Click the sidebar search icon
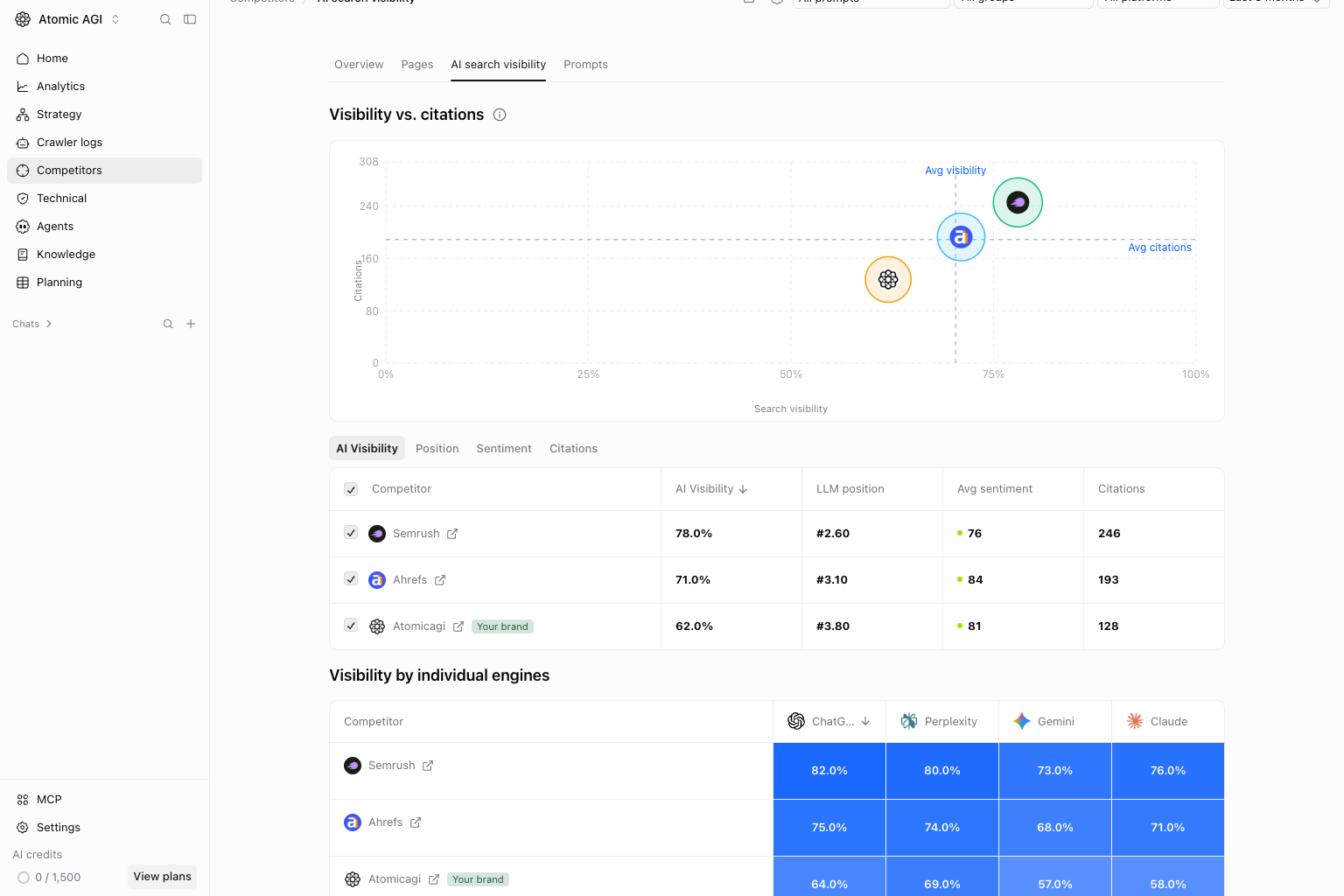Viewport: 1344px width, 896px height. tap(165, 19)
